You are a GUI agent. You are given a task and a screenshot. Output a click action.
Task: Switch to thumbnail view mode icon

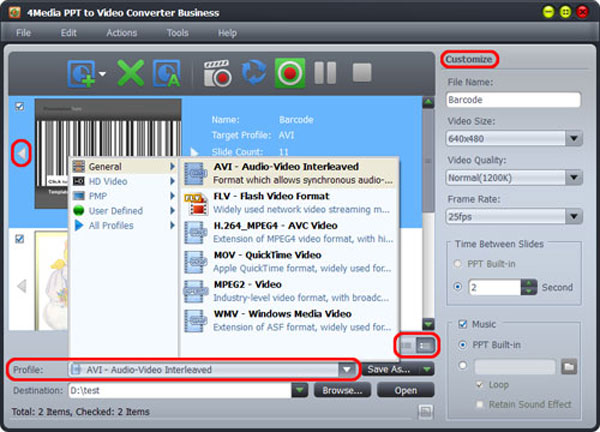pyautogui.click(x=407, y=346)
